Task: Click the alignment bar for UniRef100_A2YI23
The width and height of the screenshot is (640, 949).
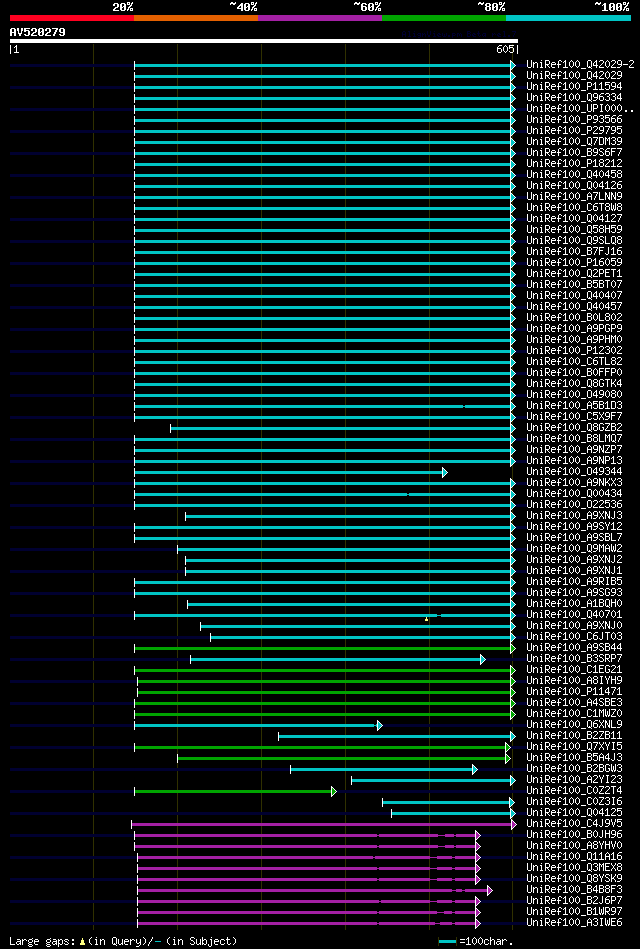Action: tap(434, 780)
